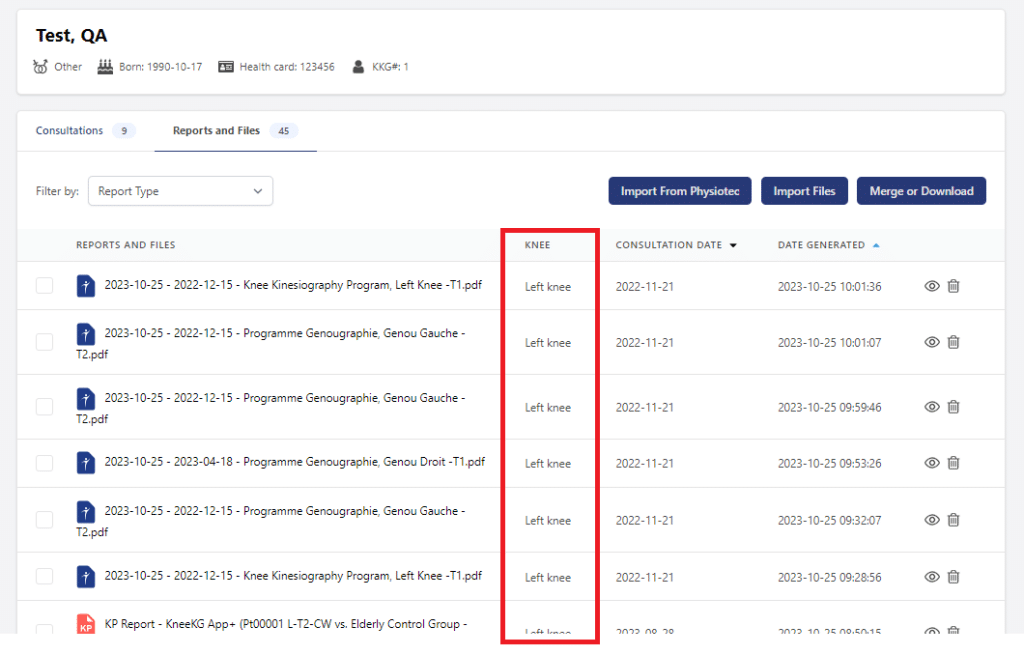Select checkbox for report generated 10:01:36
Viewport: 1024px width, 655px height.
coord(44,285)
